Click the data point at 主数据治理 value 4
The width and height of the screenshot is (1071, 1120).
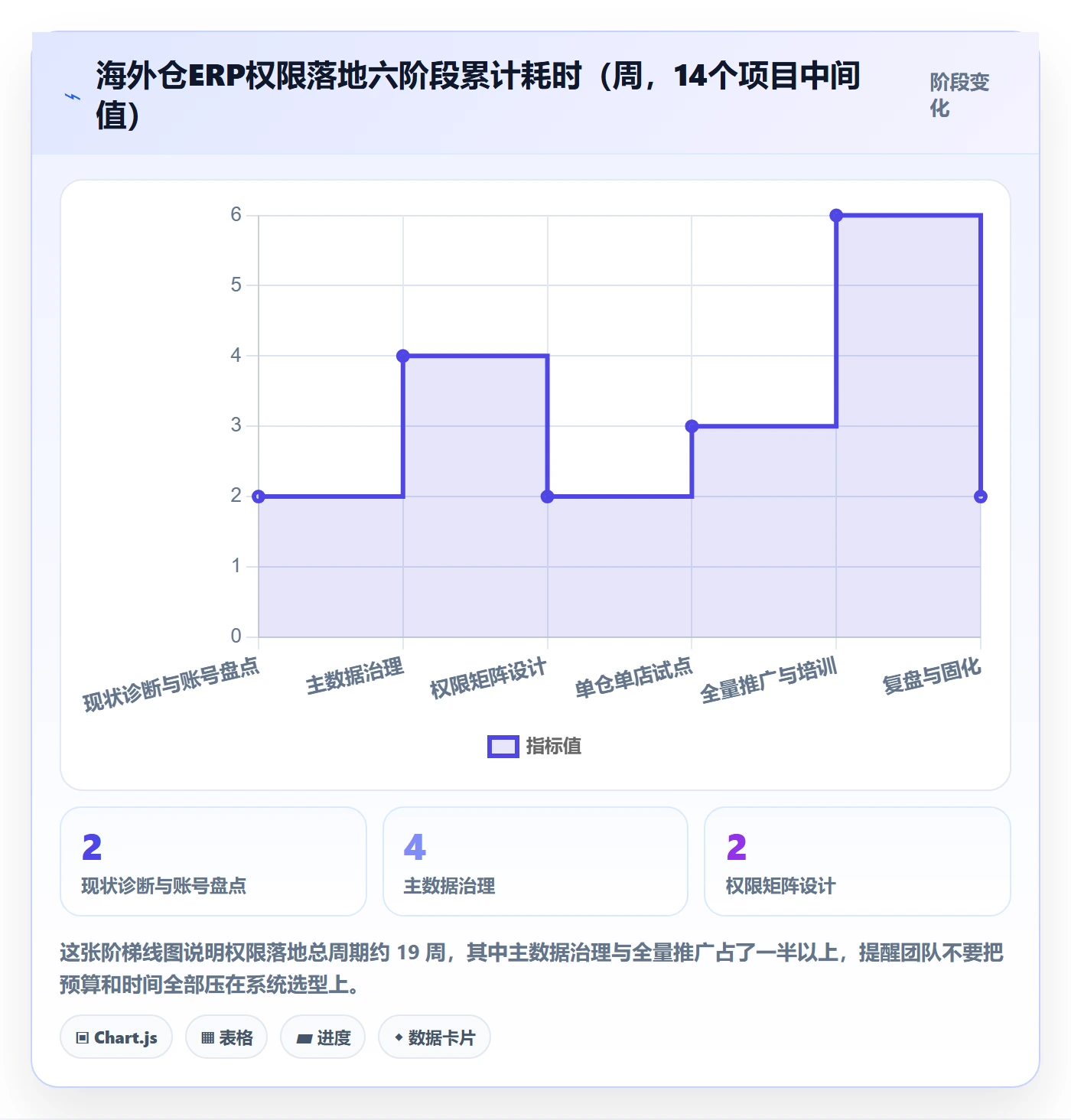[403, 356]
